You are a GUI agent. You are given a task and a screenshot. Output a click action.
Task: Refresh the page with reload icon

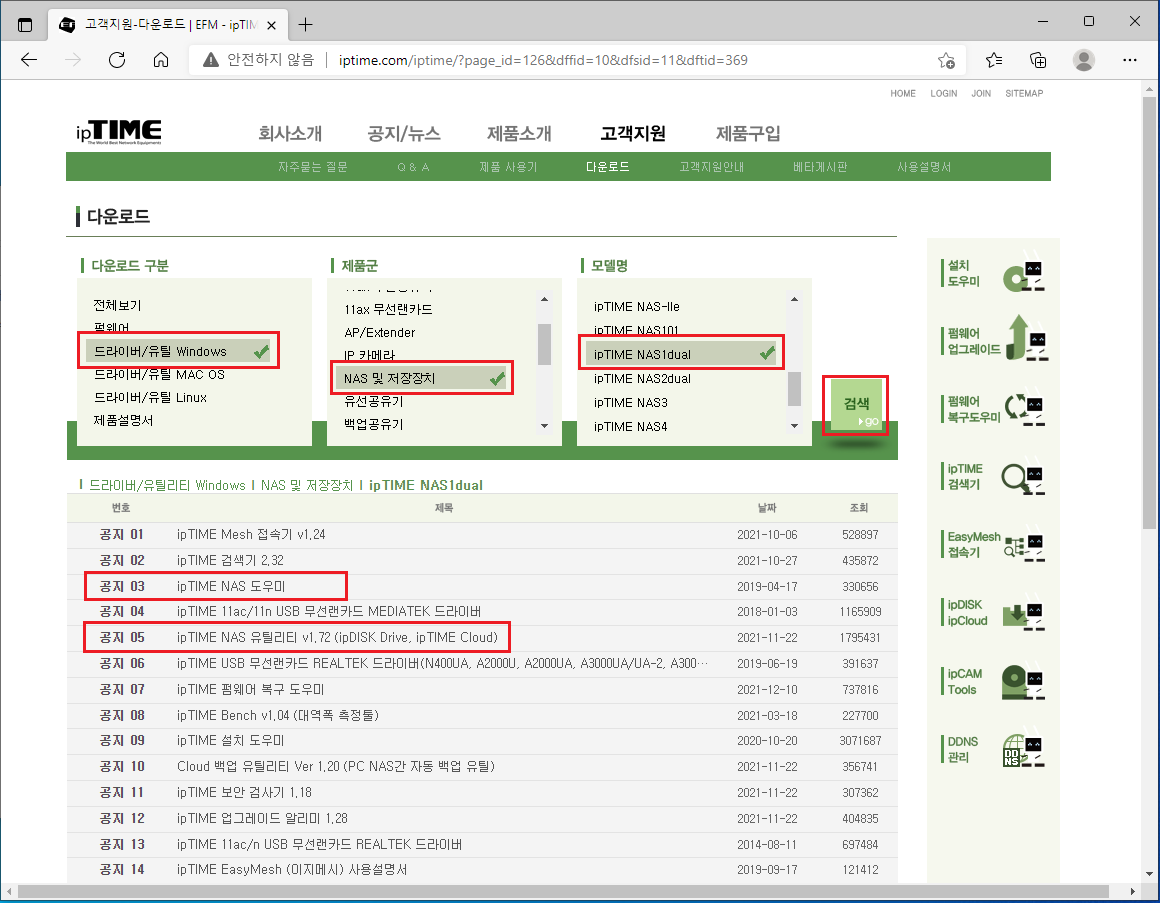(x=117, y=60)
